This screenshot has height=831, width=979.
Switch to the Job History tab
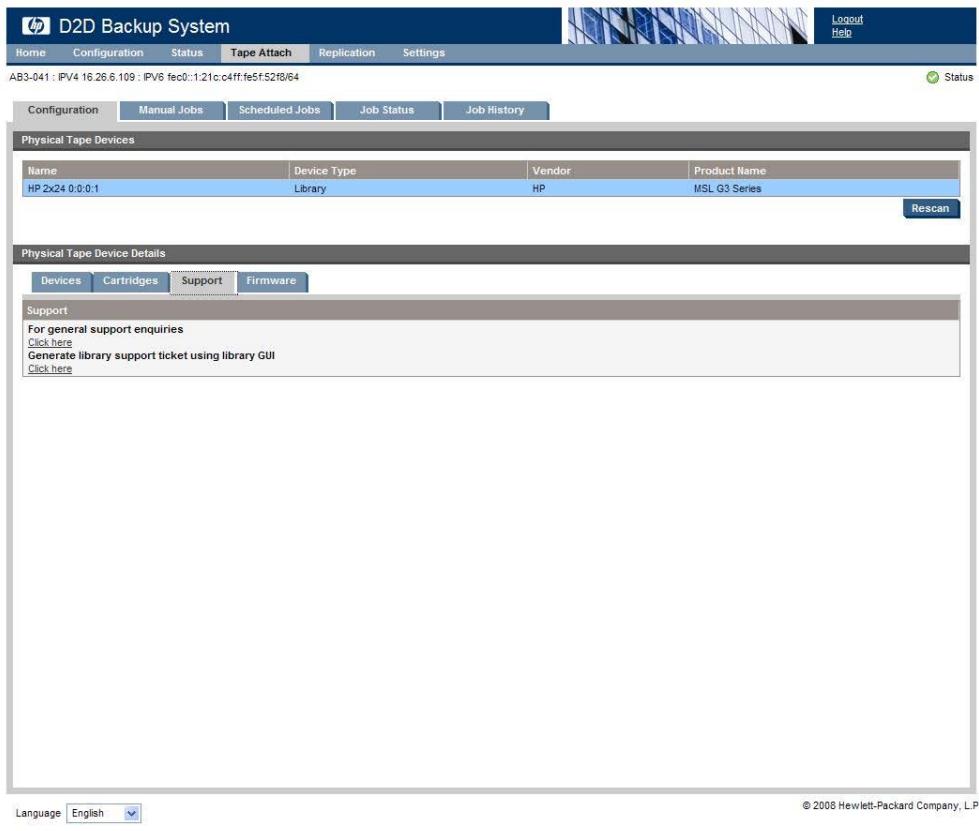pos(495,110)
